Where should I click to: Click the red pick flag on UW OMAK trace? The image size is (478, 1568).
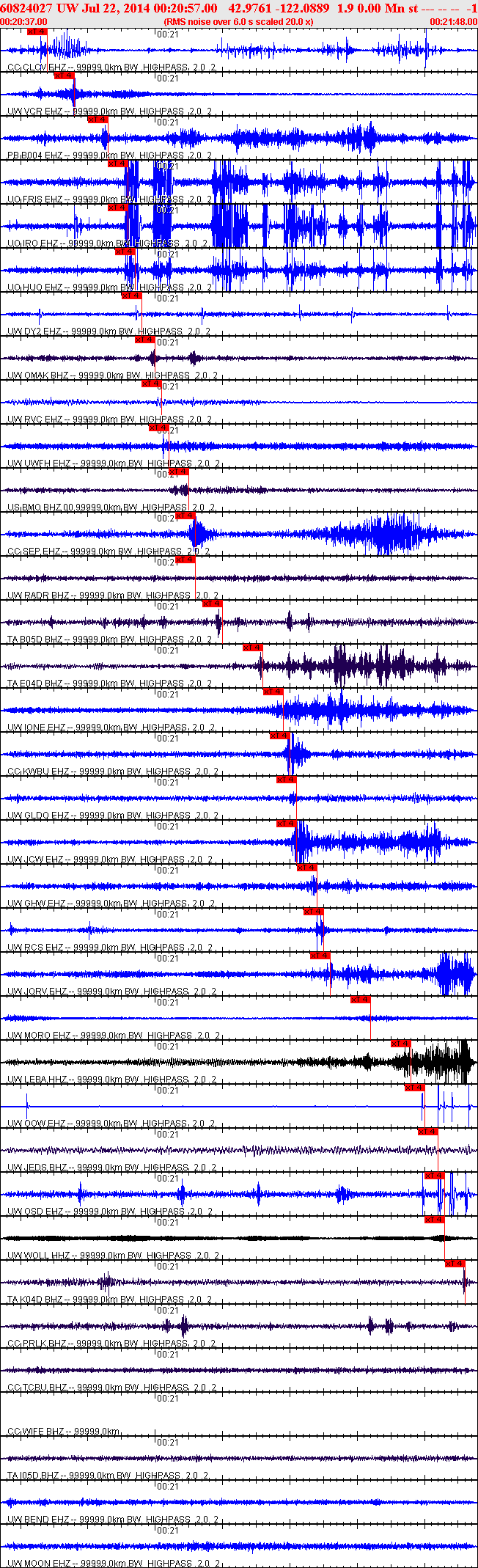point(144,339)
